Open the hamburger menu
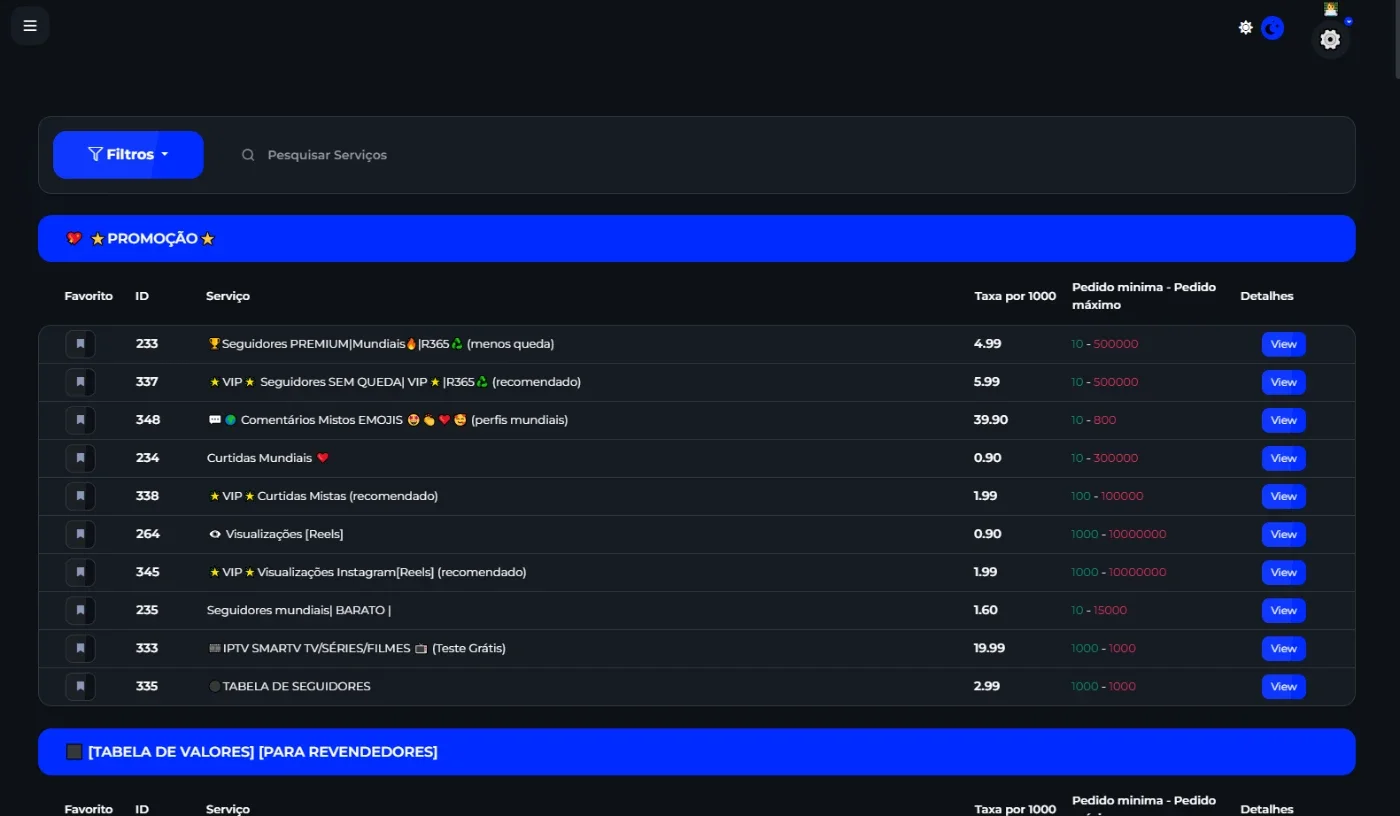This screenshot has height=816, width=1400. (30, 26)
